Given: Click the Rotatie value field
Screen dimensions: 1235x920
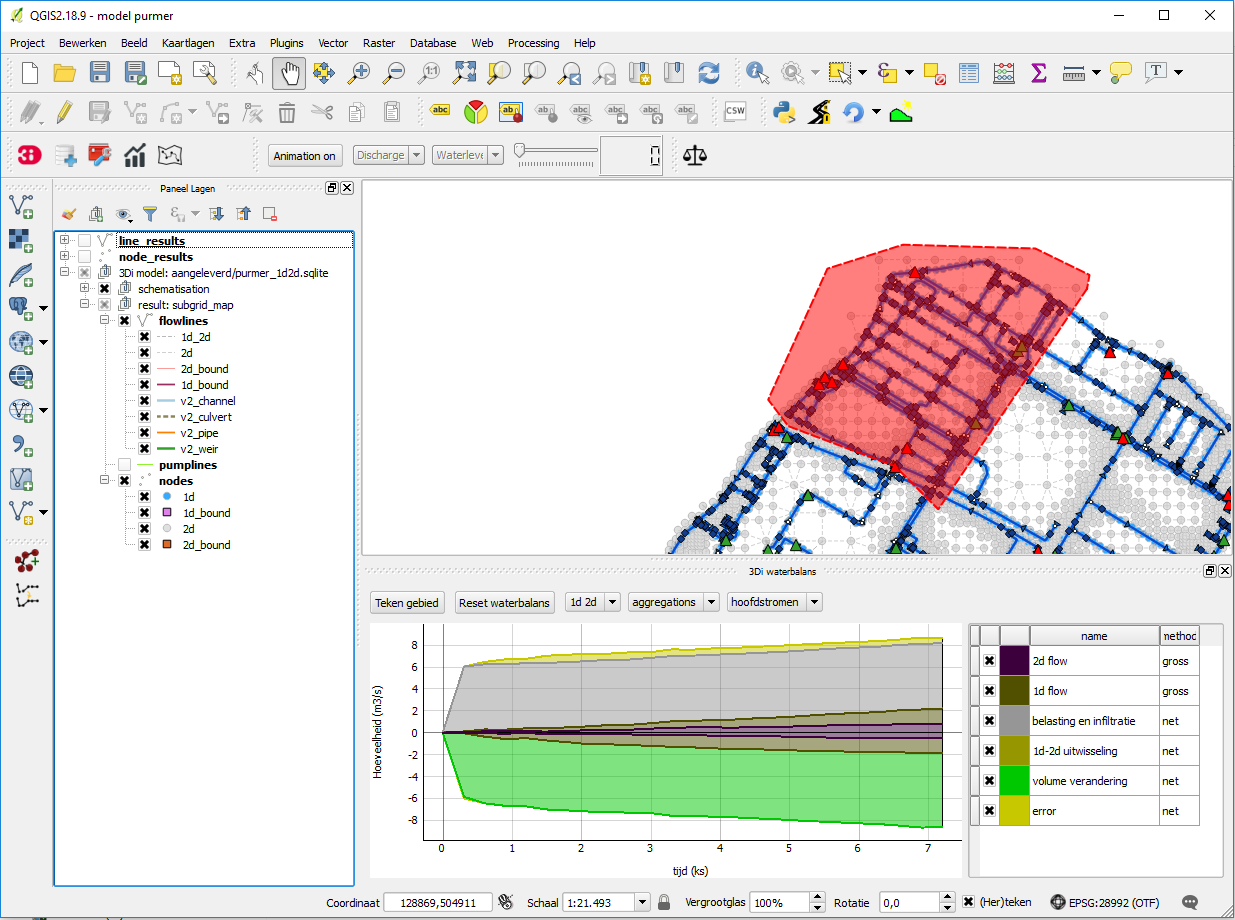Looking at the screenshot, I should pos(907,902).
